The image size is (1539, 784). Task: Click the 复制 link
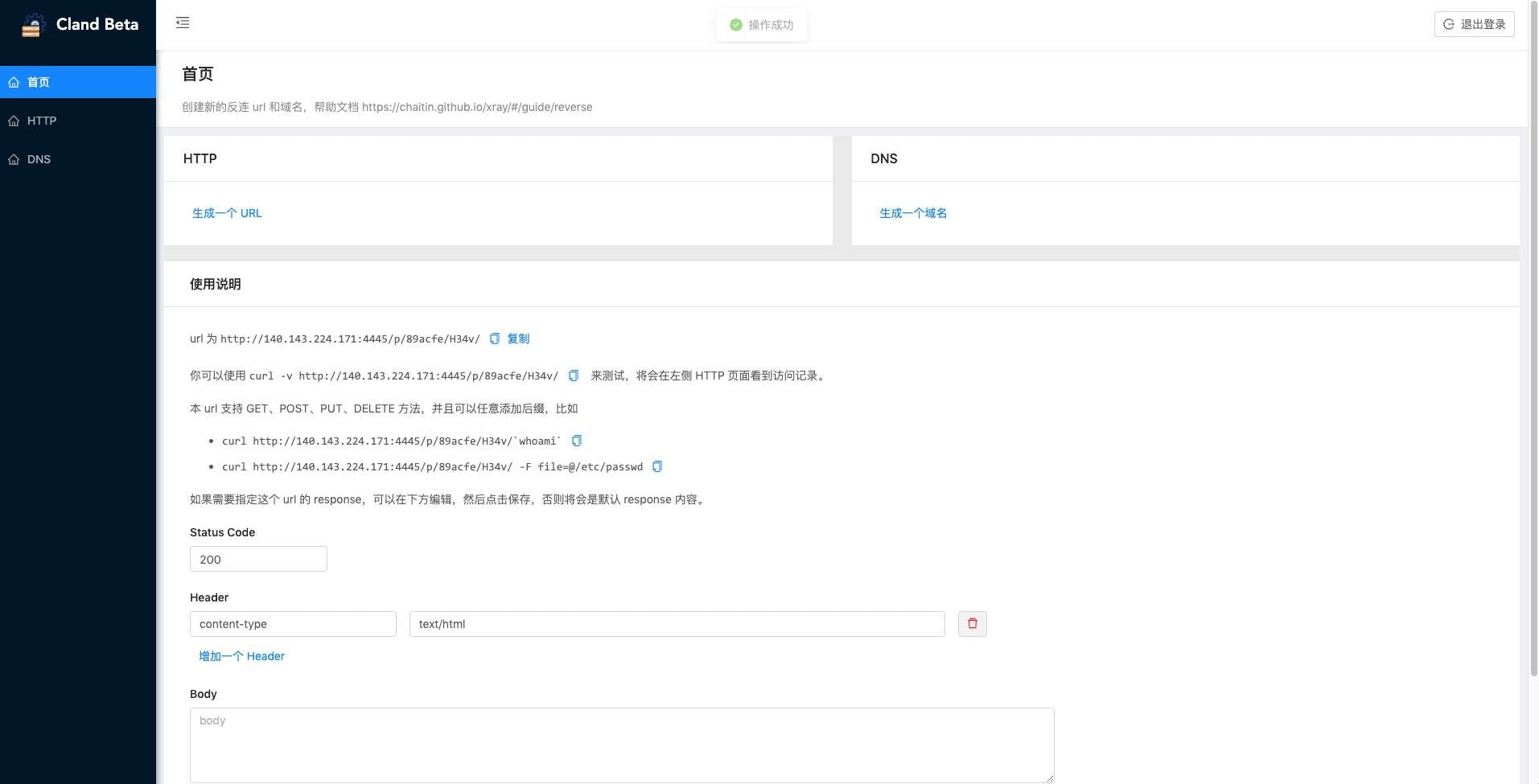click(x=518, y=339)
